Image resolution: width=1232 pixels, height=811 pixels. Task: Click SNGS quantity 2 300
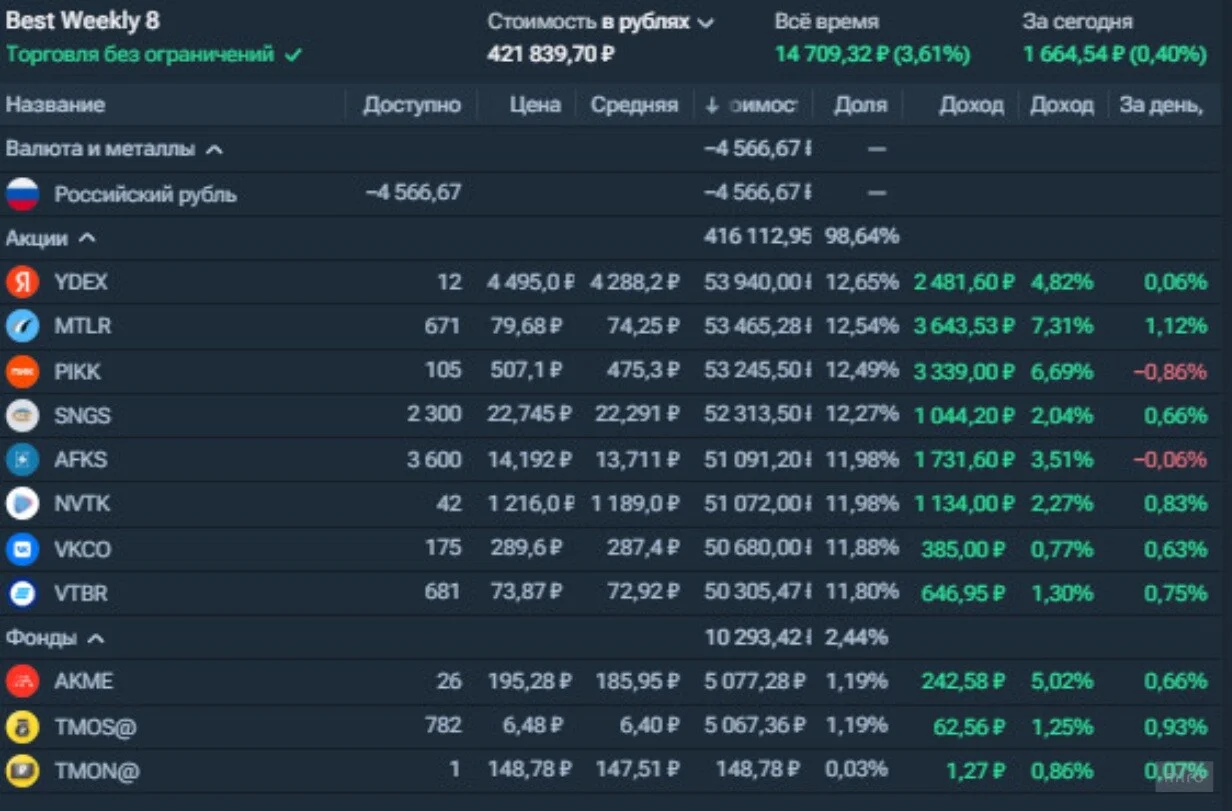[434, 416]
